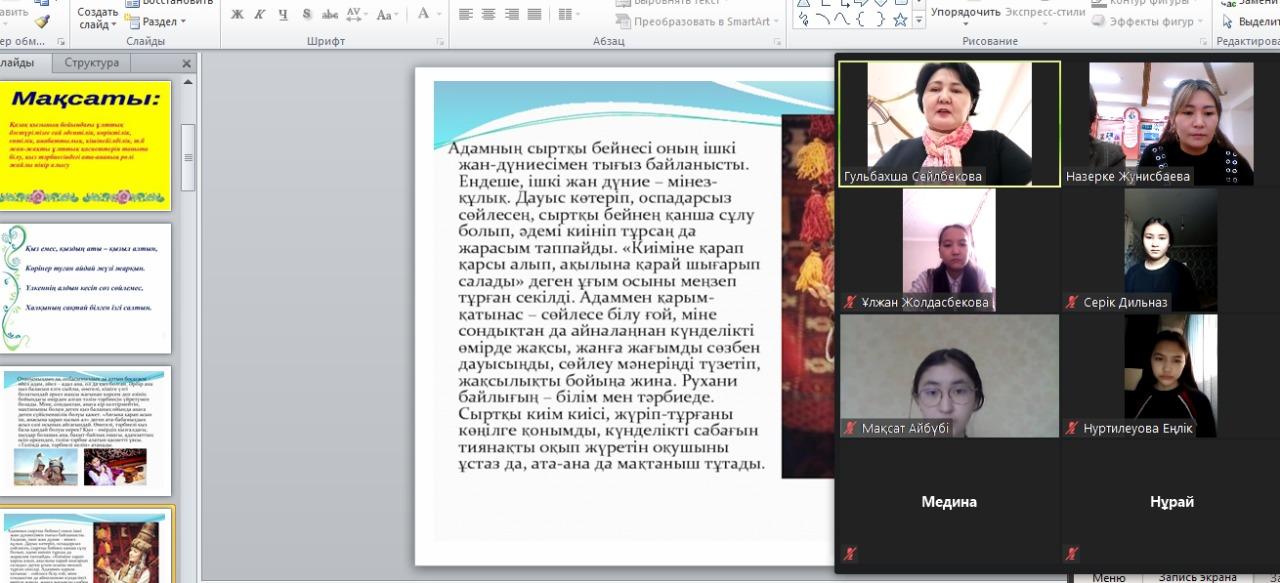
Task: Toggle bold formatting (Ж)
Action: (237, 15)
